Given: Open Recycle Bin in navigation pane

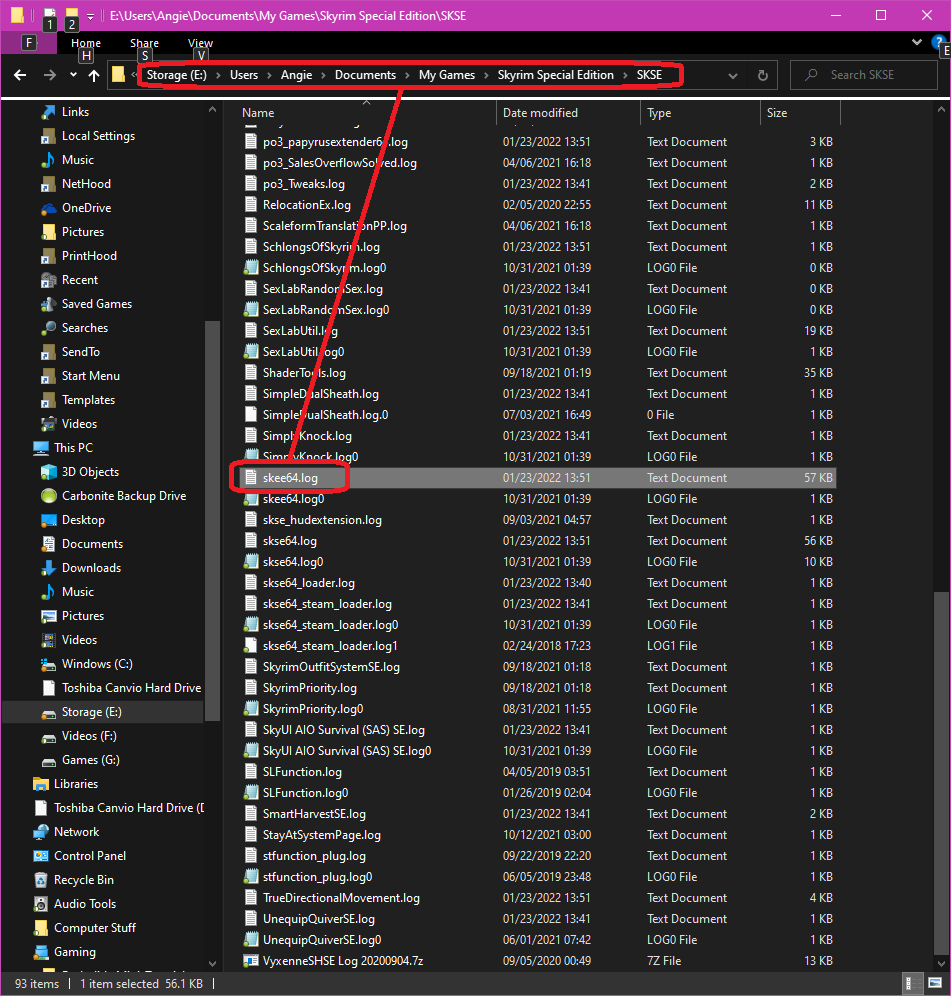Looking at the screenshot, I should (83, 880).
